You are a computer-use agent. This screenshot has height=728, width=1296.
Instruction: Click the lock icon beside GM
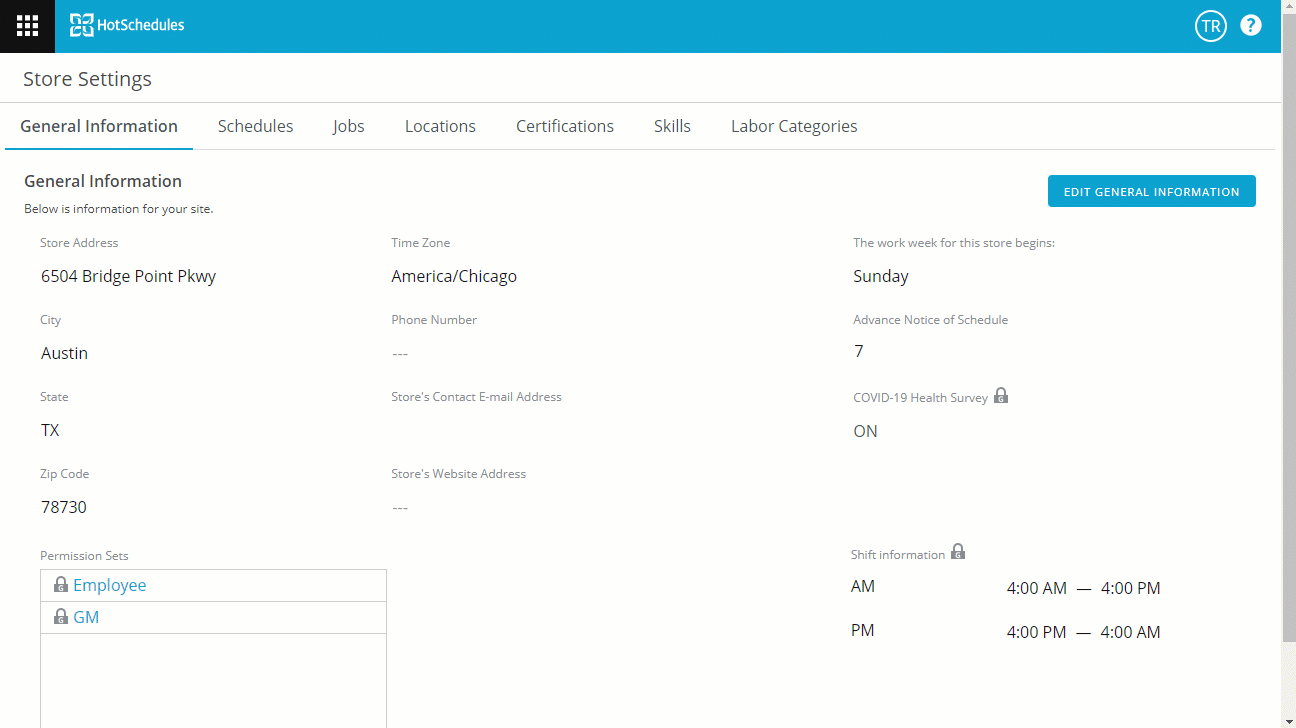click(61, 617)
